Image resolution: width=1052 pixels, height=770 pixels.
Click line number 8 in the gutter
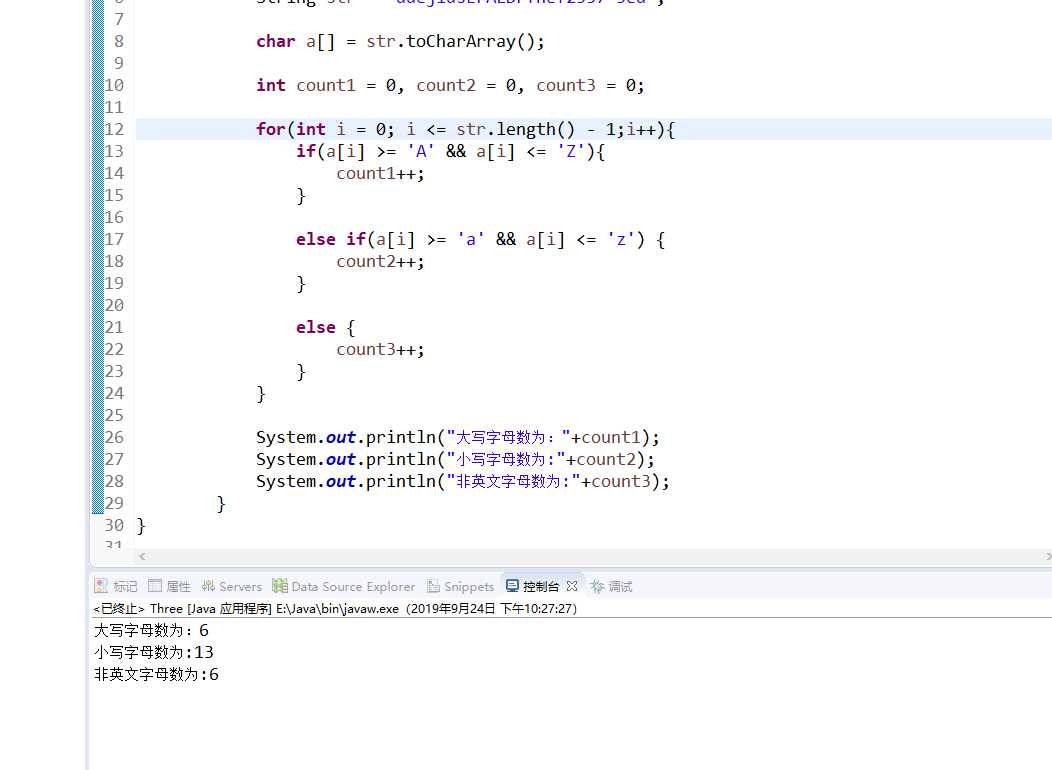pyautogui.click(x=119, y=41)
